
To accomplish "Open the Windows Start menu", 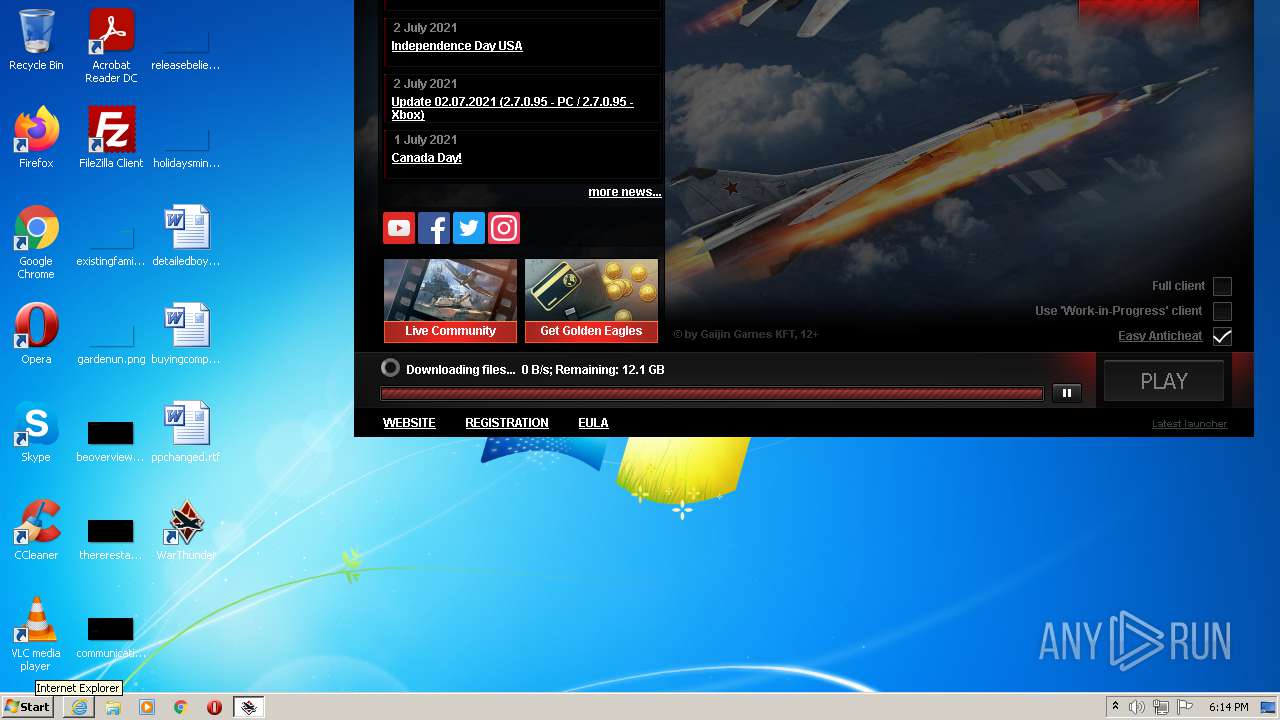I will 27,707.
